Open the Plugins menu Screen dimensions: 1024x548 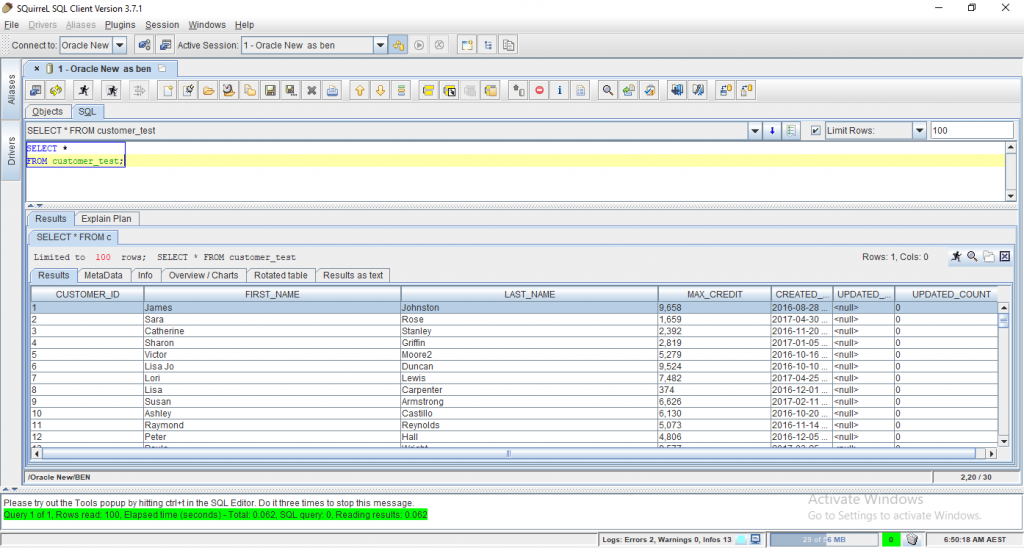(120, 24)
